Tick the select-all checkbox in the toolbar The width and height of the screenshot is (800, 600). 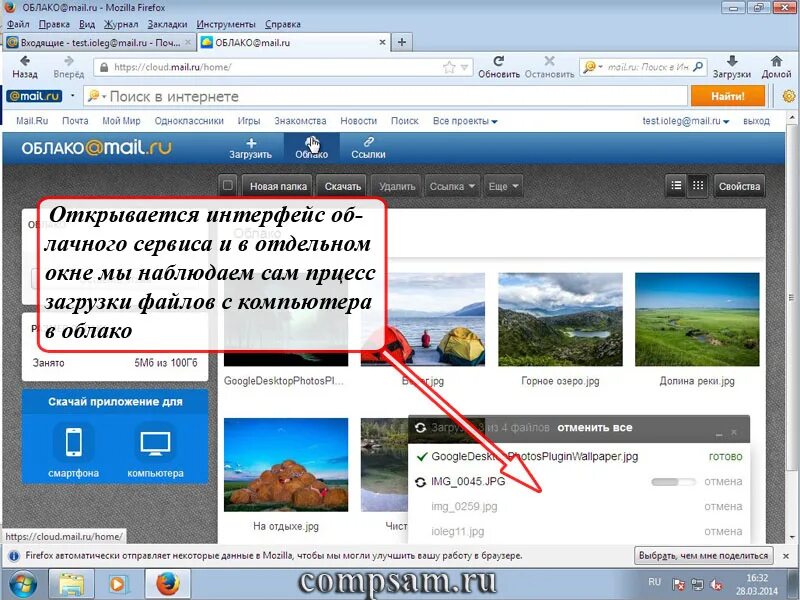coord(228,185)
